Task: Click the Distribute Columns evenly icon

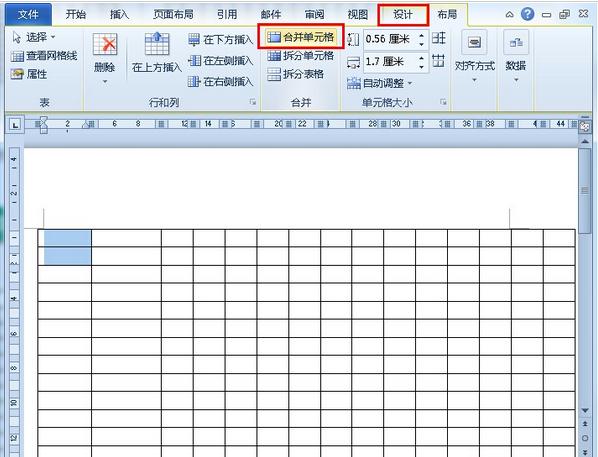Action: click(x=439, y=61)
